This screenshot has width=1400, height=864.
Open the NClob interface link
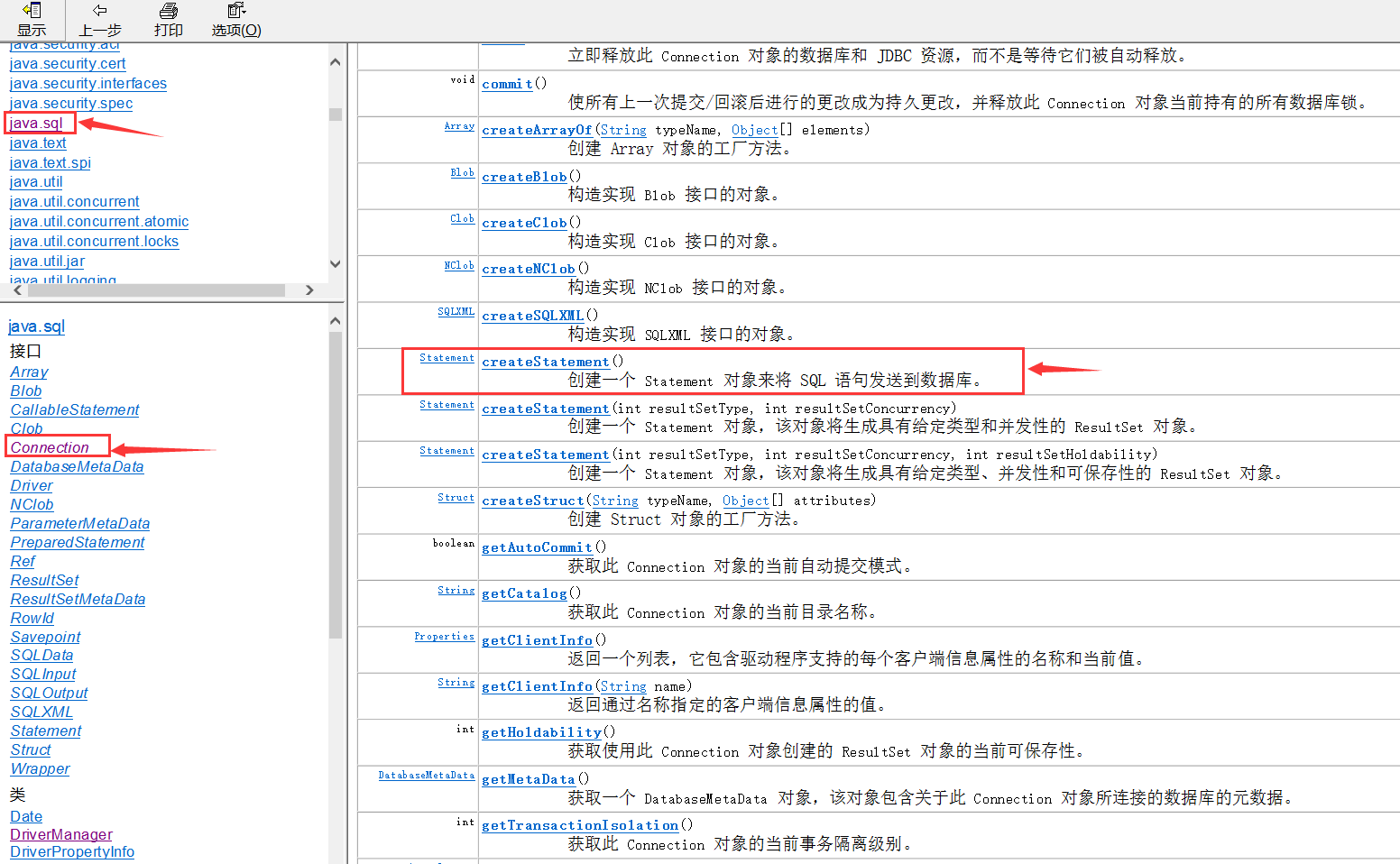[32, 505]
